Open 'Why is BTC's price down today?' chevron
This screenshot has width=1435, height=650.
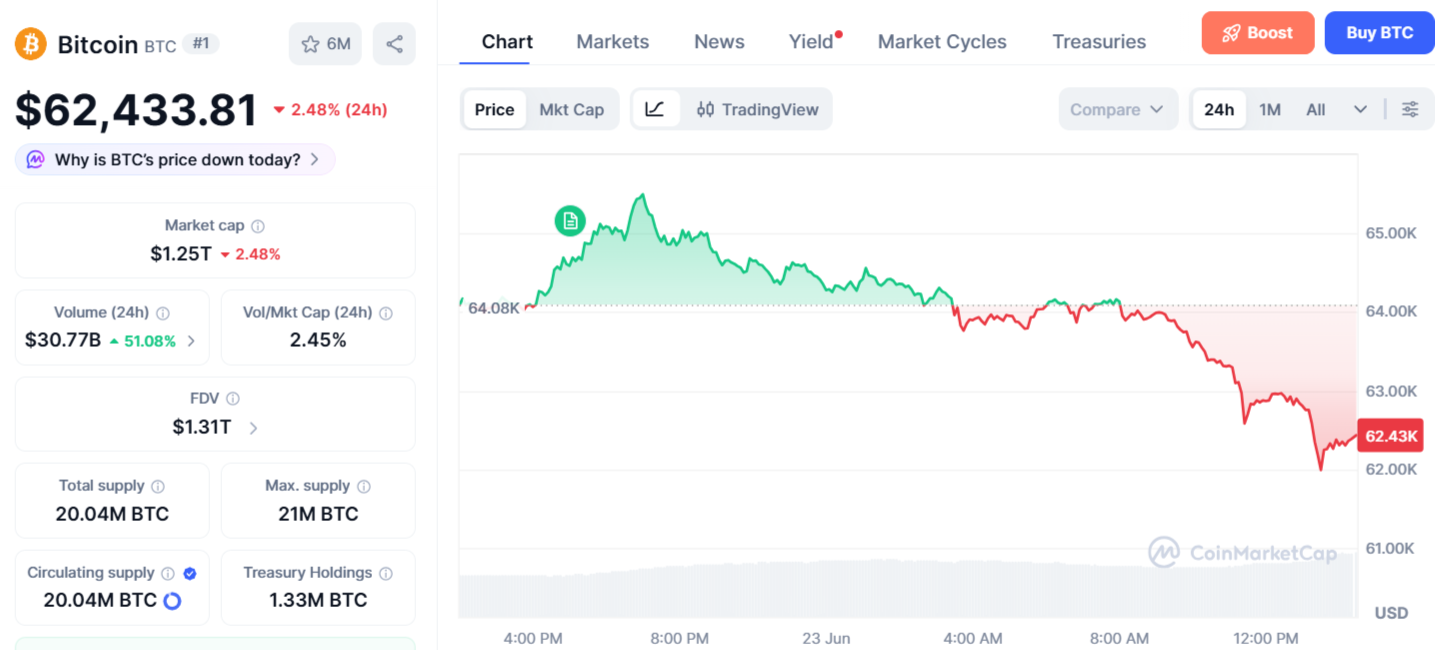point(314,159)
